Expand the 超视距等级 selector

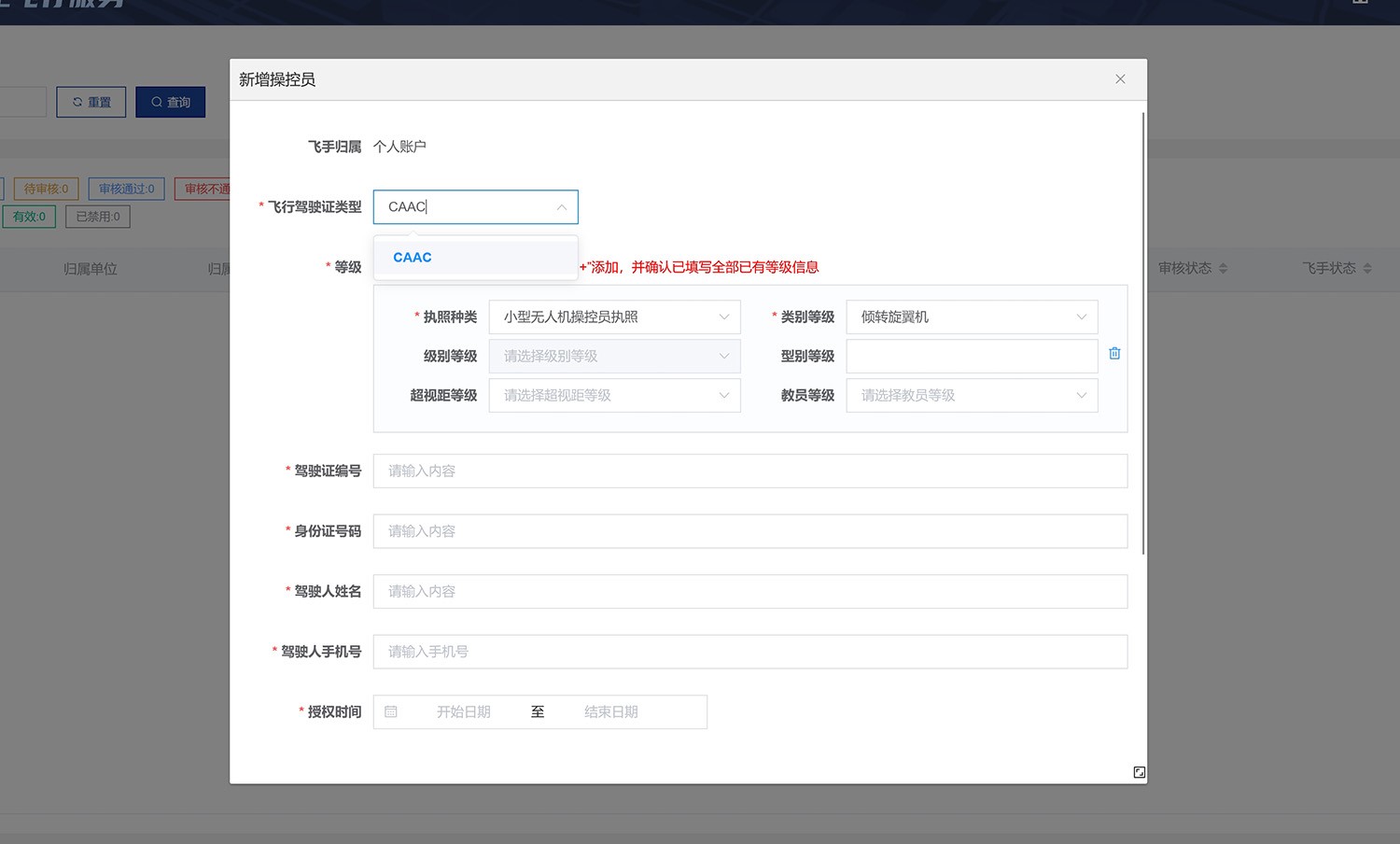(x=614, y=396)
